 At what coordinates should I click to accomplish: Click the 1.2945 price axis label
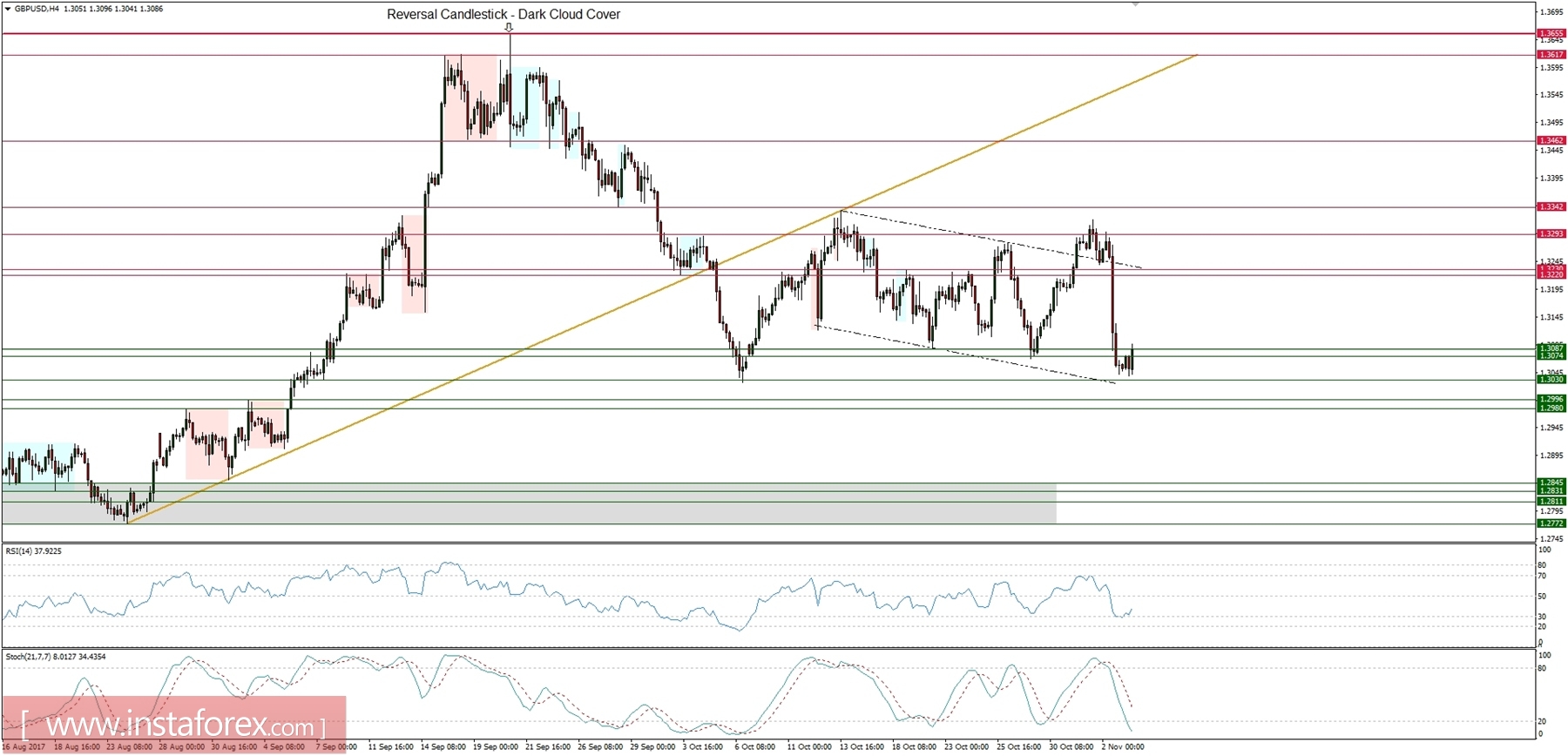click(x=1551, y=428)
